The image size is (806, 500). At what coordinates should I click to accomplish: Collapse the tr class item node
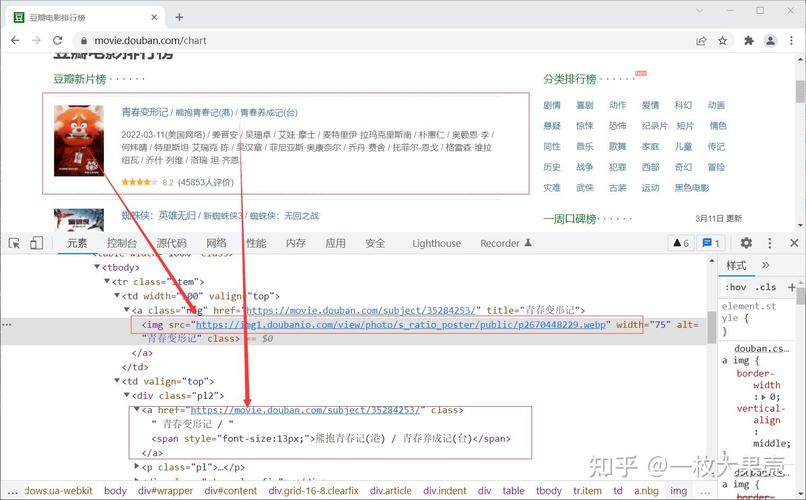[107, 281]
